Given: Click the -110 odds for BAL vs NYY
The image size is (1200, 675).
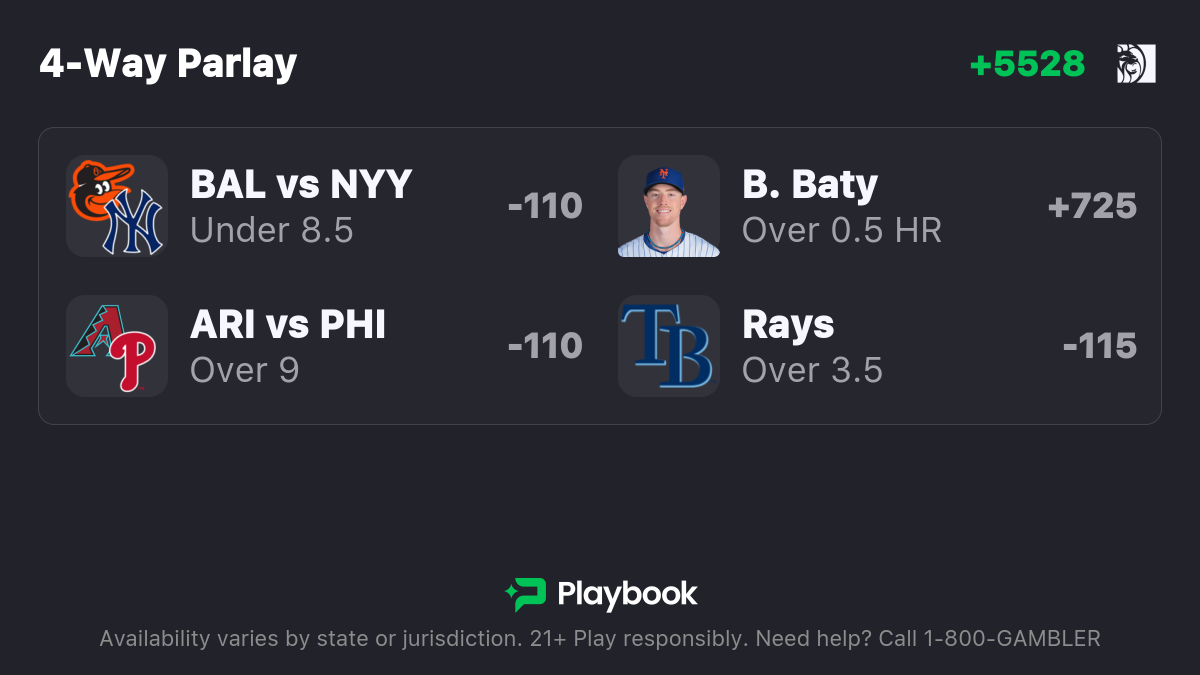Looking at the screenshot, I should [545, 206].
